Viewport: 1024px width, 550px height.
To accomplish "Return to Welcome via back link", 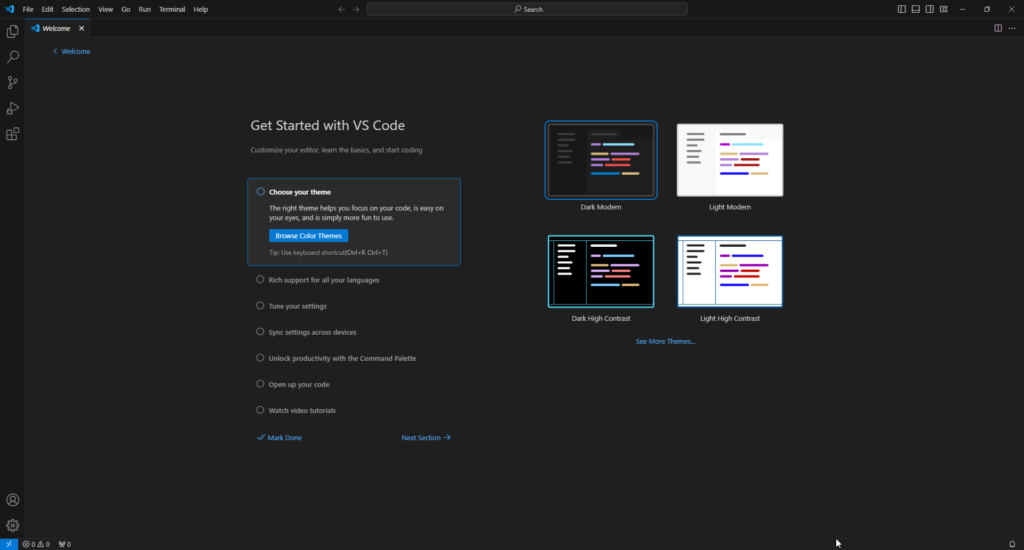I will pyautogui.click(x=72, y=51).
